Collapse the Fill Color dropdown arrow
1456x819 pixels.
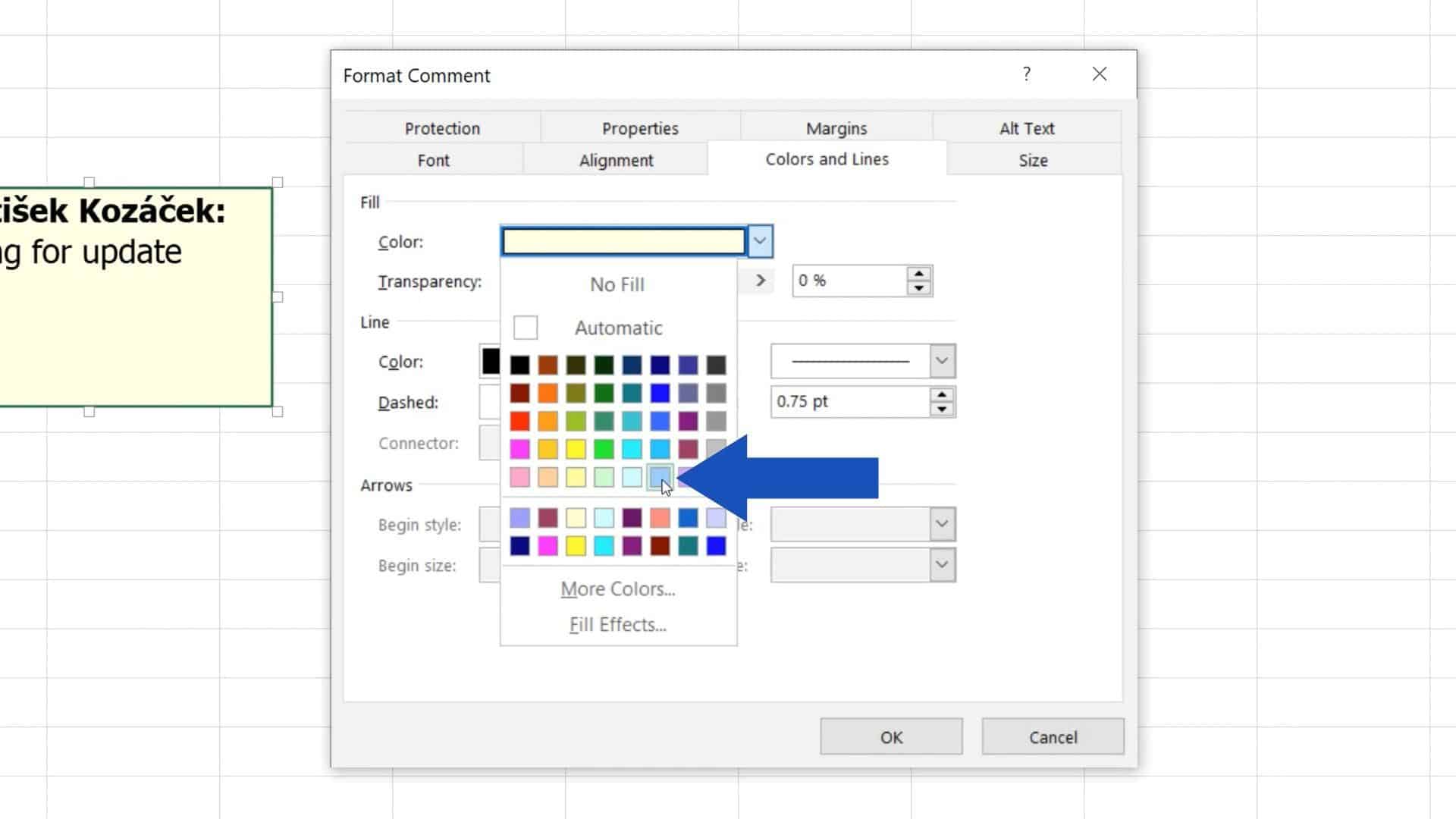[x=760, y=242]
